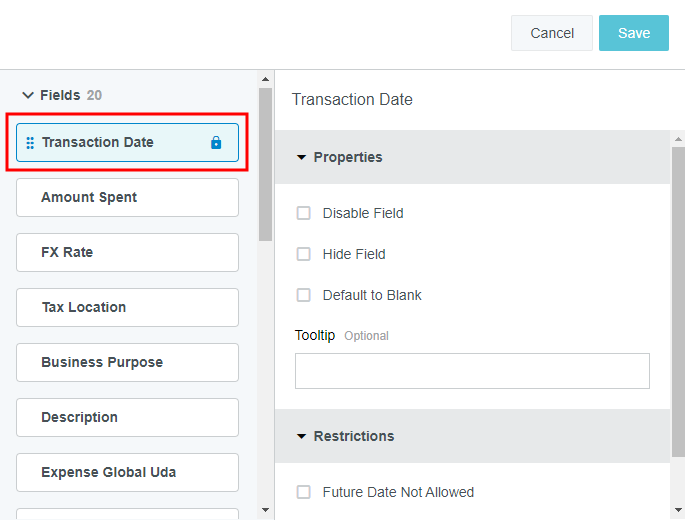Select the FX Rate field

[x=128, y=253]
